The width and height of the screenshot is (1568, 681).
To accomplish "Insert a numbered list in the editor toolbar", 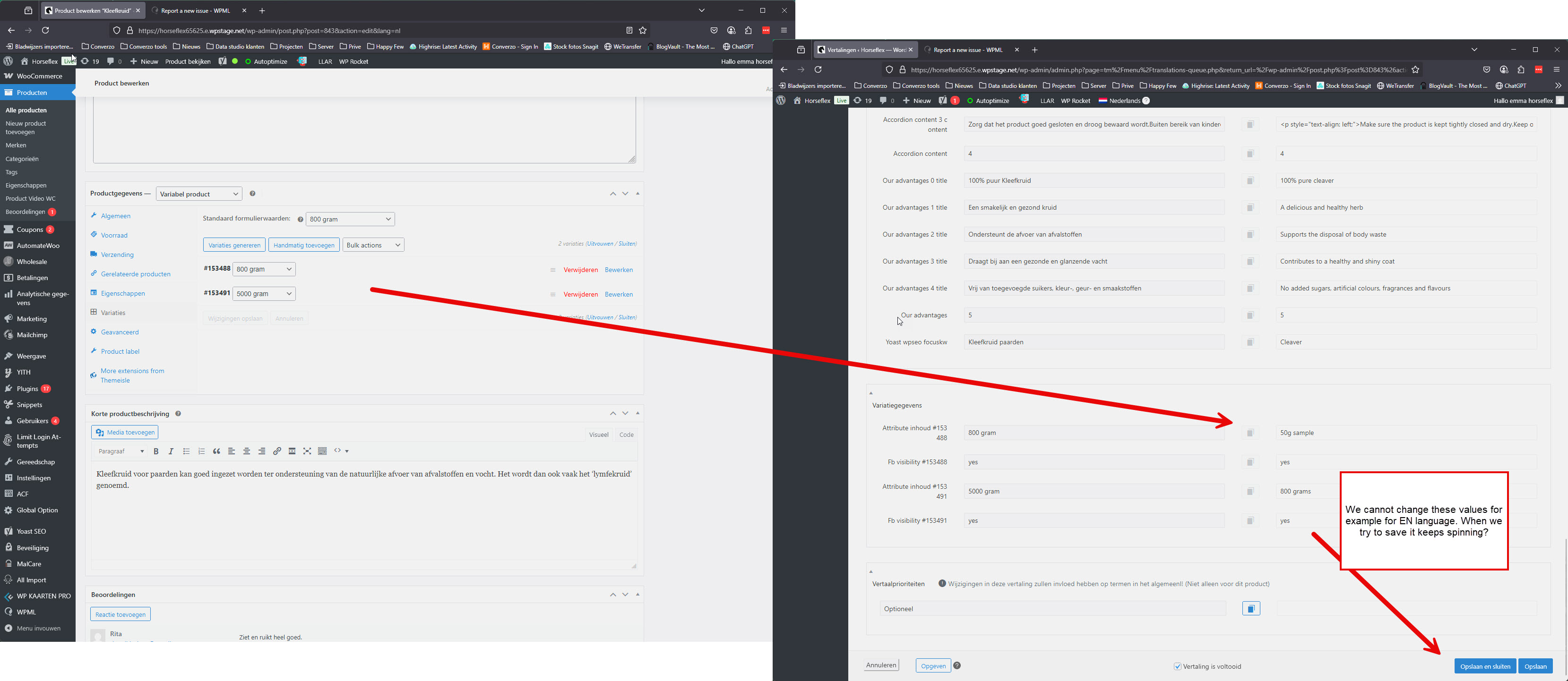I will tap(201, 451).
